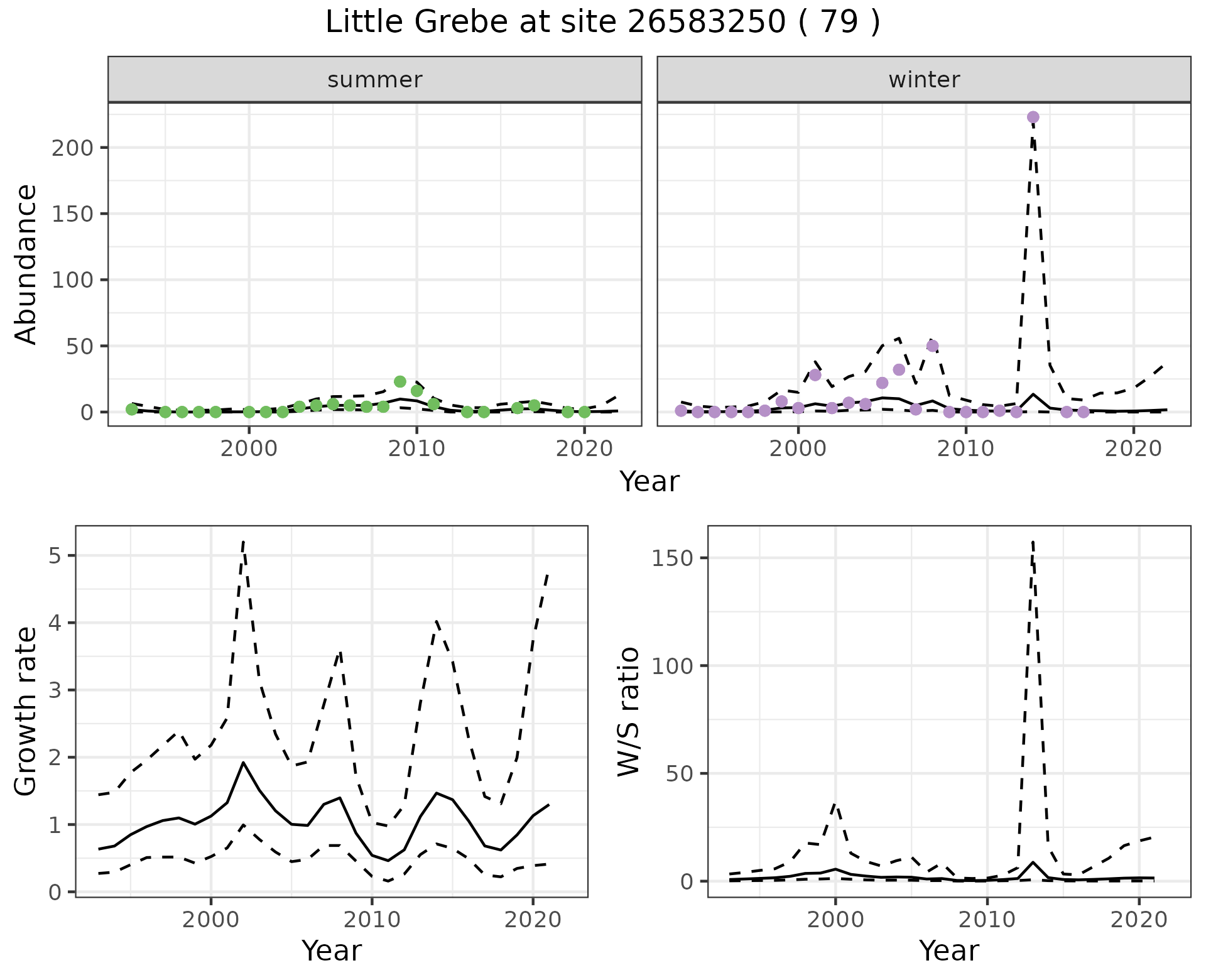This screenshot has width=1206, height=980.
Task: Select the summer facet header strip
Action: (x=374, y=80)
